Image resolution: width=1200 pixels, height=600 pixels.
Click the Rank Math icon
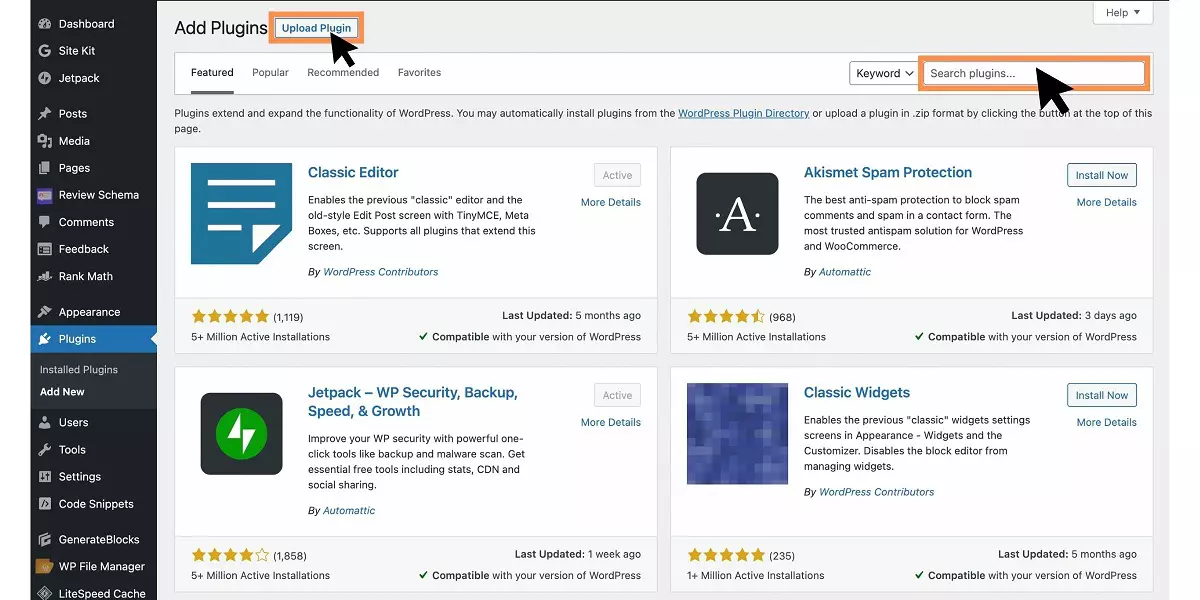point(44,276)
